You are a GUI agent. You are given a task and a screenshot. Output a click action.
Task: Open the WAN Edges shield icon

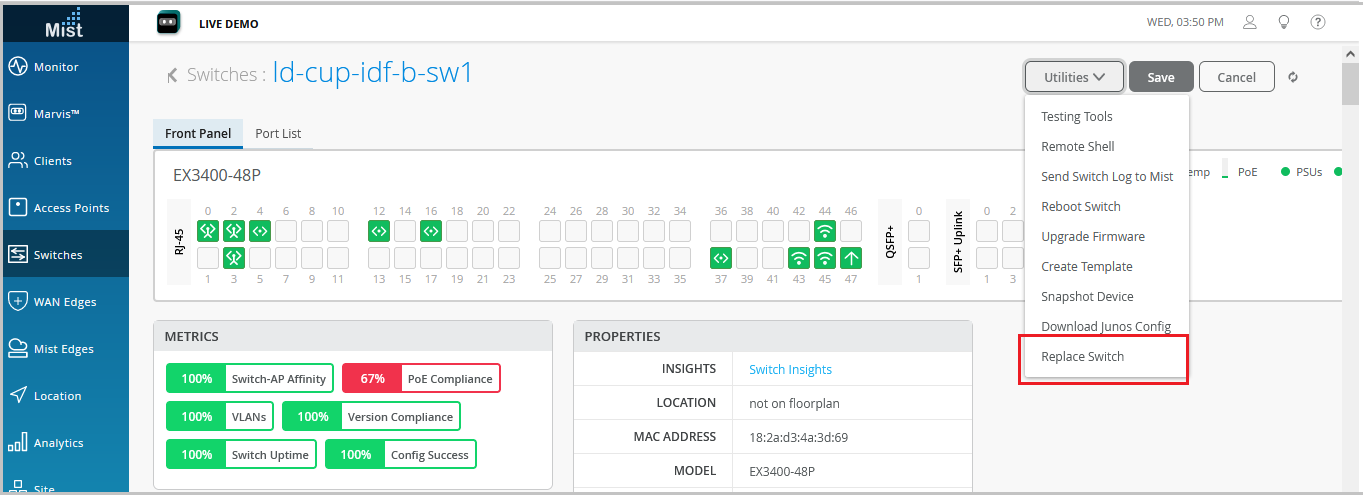point(17,301)
